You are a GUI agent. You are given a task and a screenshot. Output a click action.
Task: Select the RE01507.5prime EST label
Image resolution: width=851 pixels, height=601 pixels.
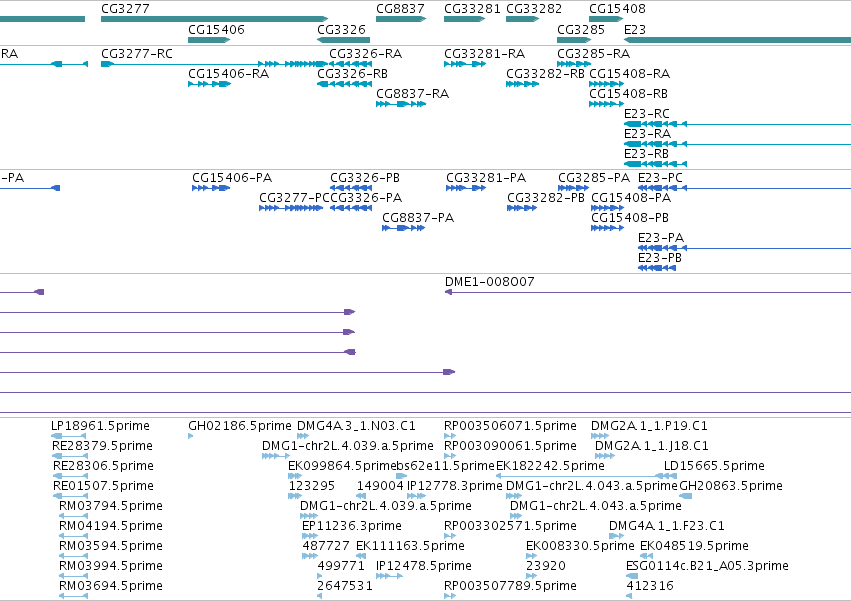(103, 486)
